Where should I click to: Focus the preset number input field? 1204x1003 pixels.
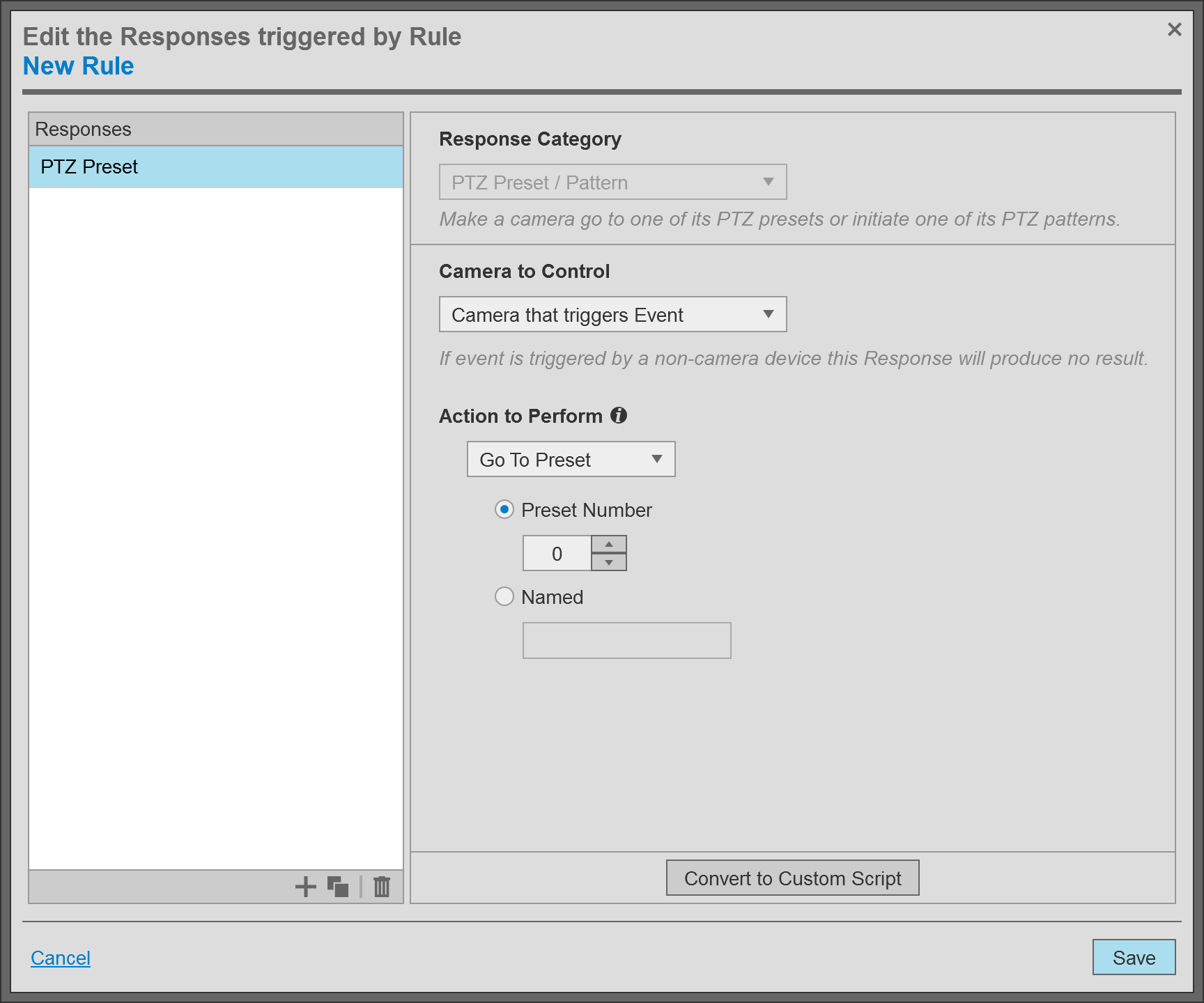click(x=557, y=553)
